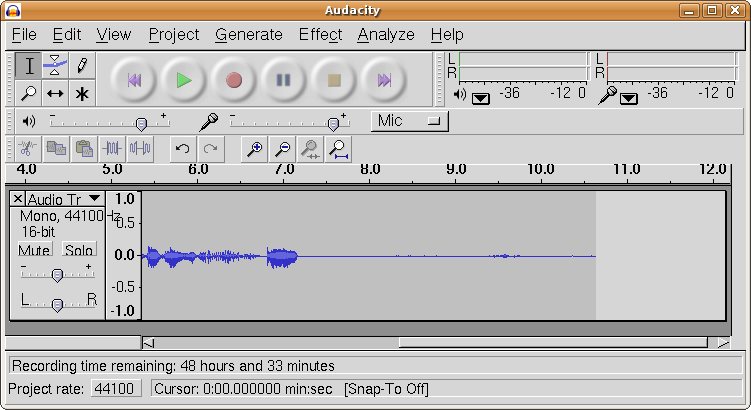Select the Time Shift tool
The width and height of the screenshot is (751, 410).
56,94
